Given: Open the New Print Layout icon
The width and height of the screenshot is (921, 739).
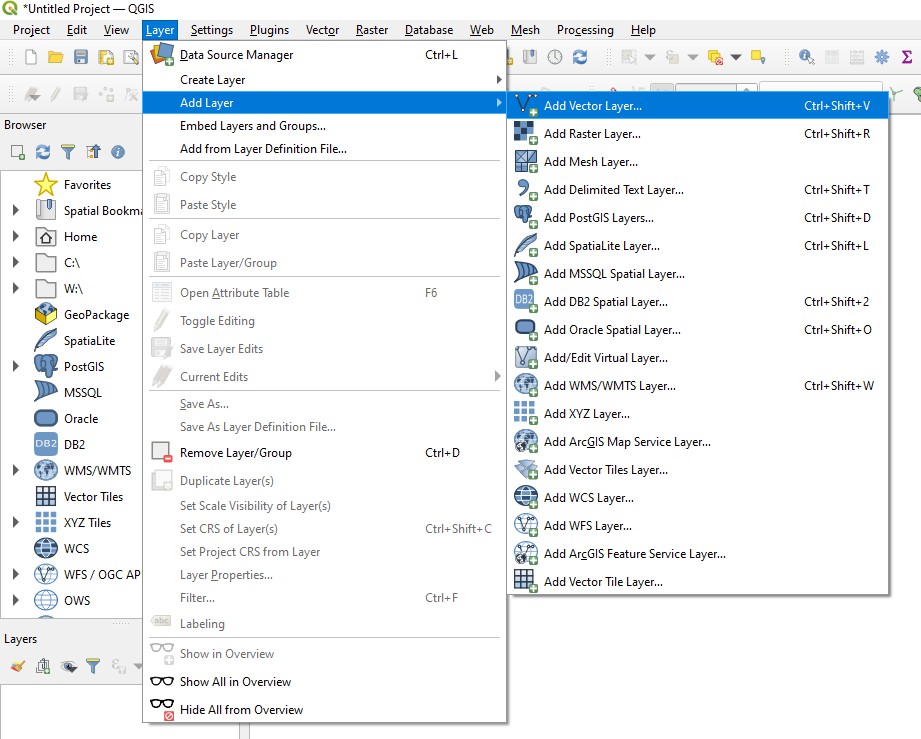Looking at the screenshot, I should (x=105, y=57).
